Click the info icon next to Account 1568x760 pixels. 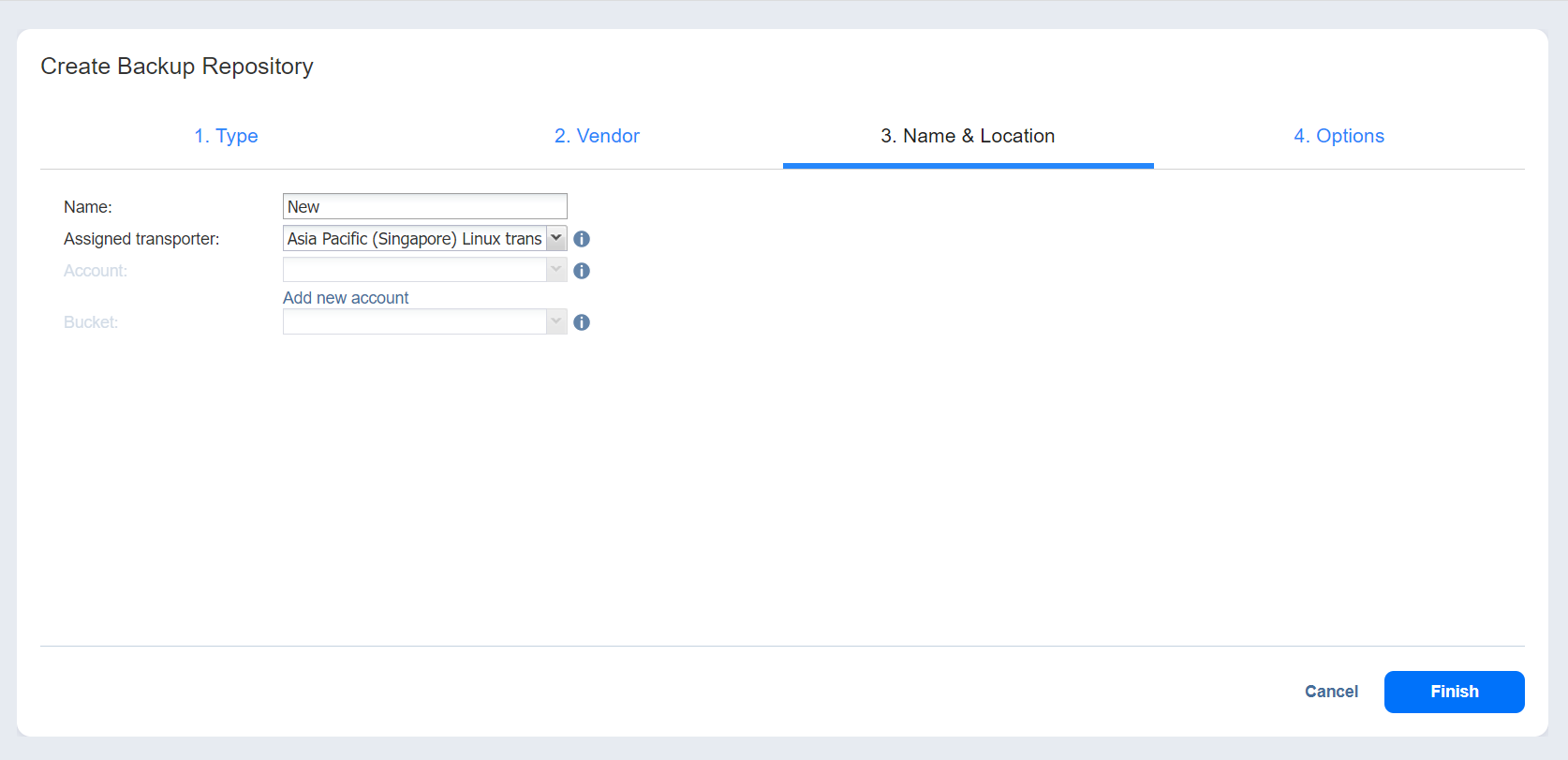click(582, 271)
